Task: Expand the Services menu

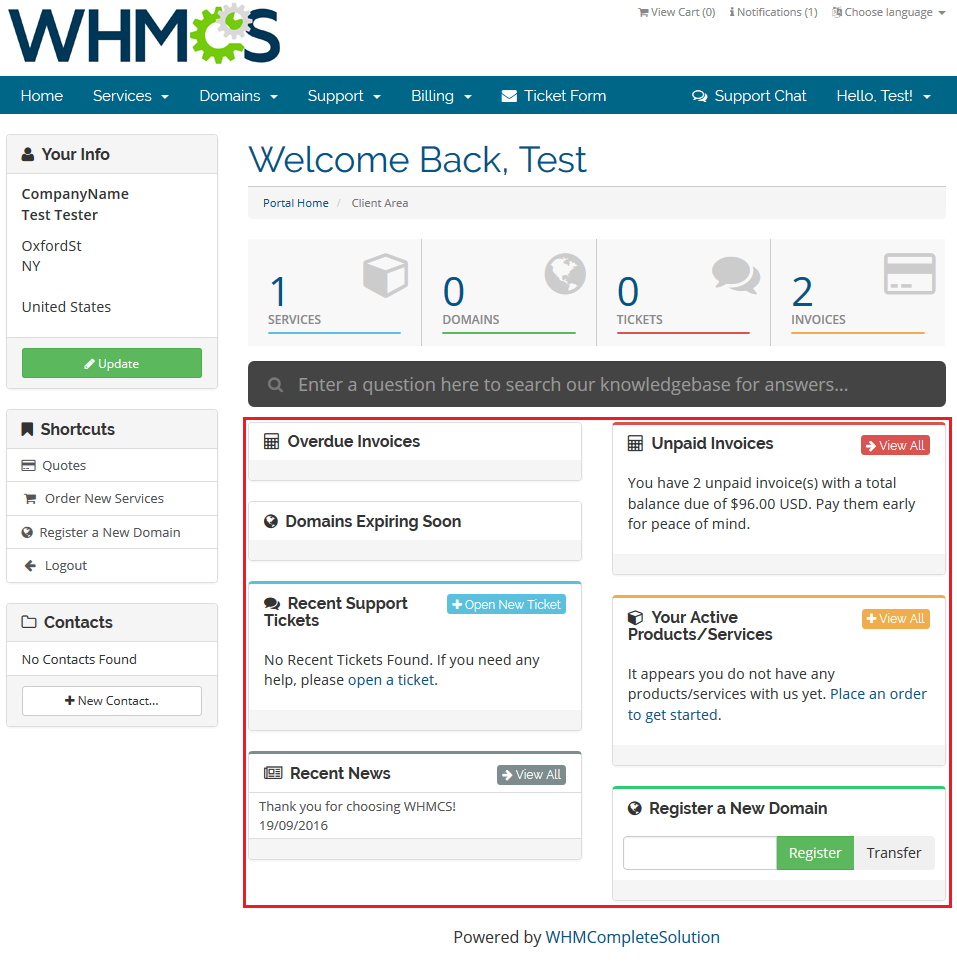Action: [130, 96]
